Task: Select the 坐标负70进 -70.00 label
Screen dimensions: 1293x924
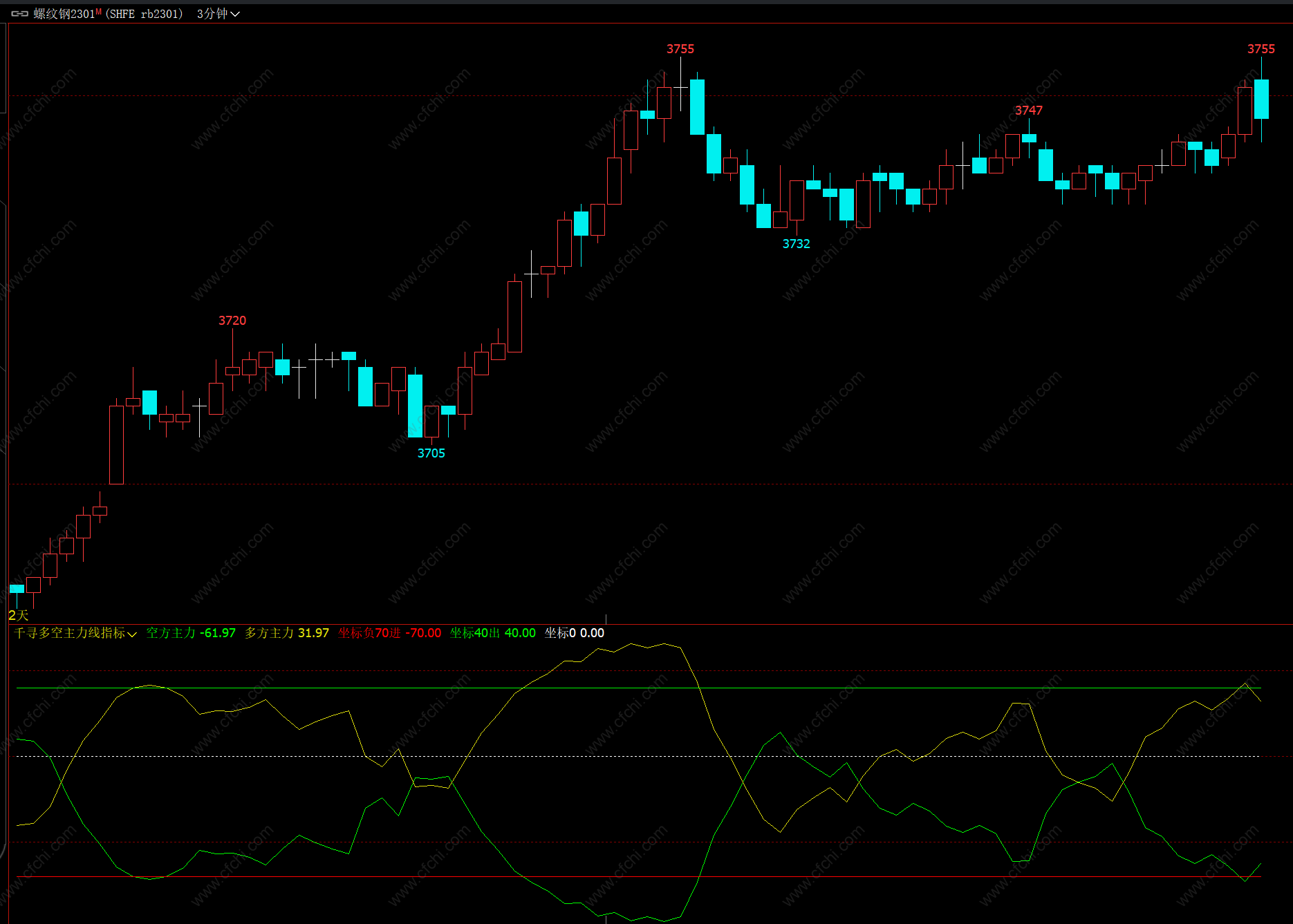Action: click(x=389, y=633)
